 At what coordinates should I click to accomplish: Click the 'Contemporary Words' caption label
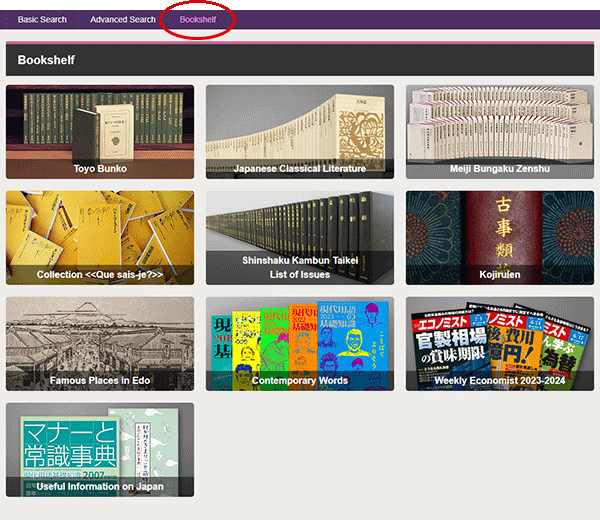click(x=300, y=381)
